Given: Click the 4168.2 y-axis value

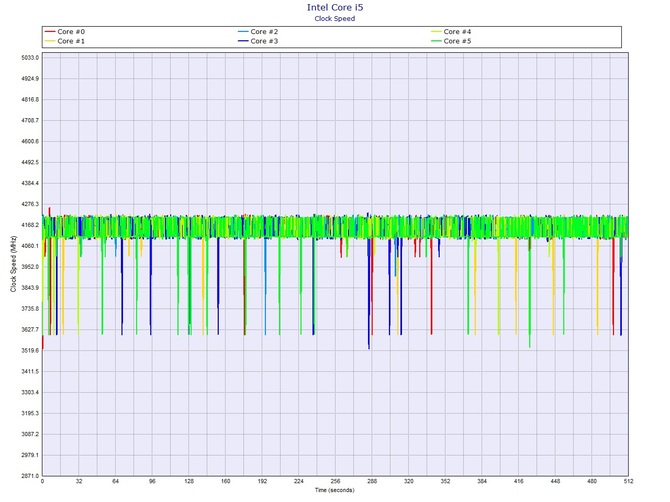Looking at the screenshot, I should [x=30, y=225].
